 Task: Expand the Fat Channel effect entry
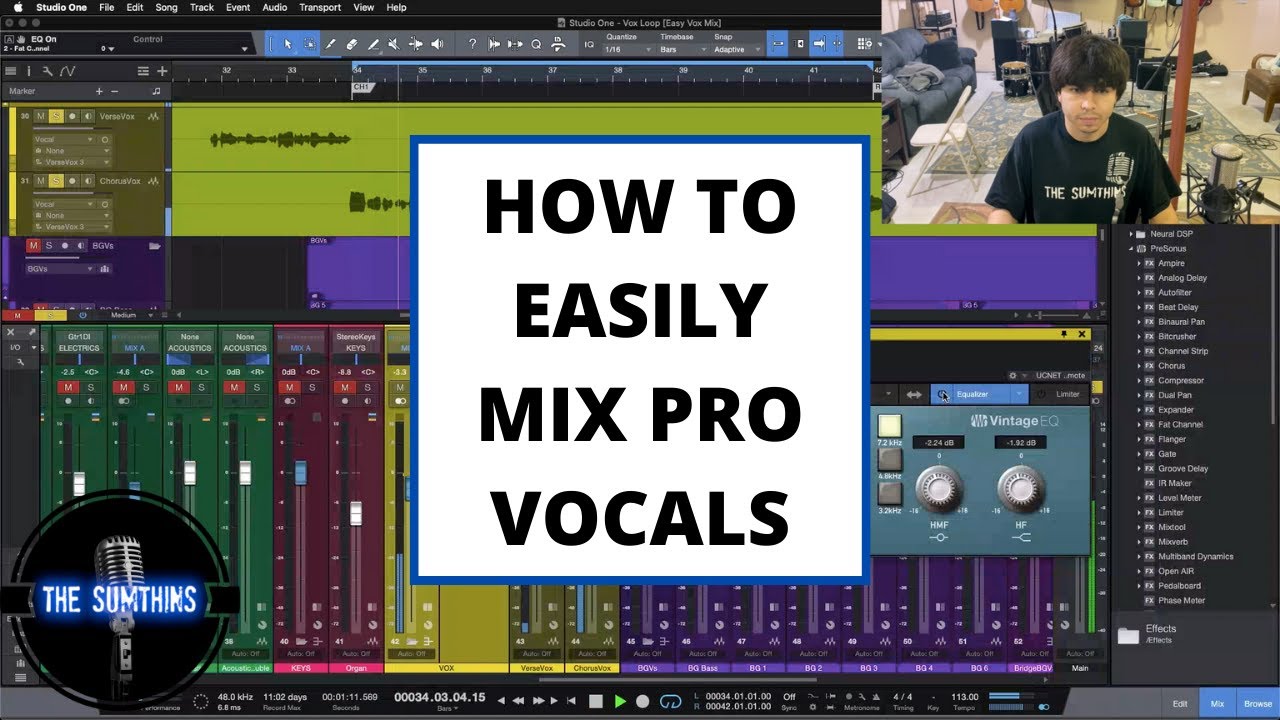(1138, 424)
